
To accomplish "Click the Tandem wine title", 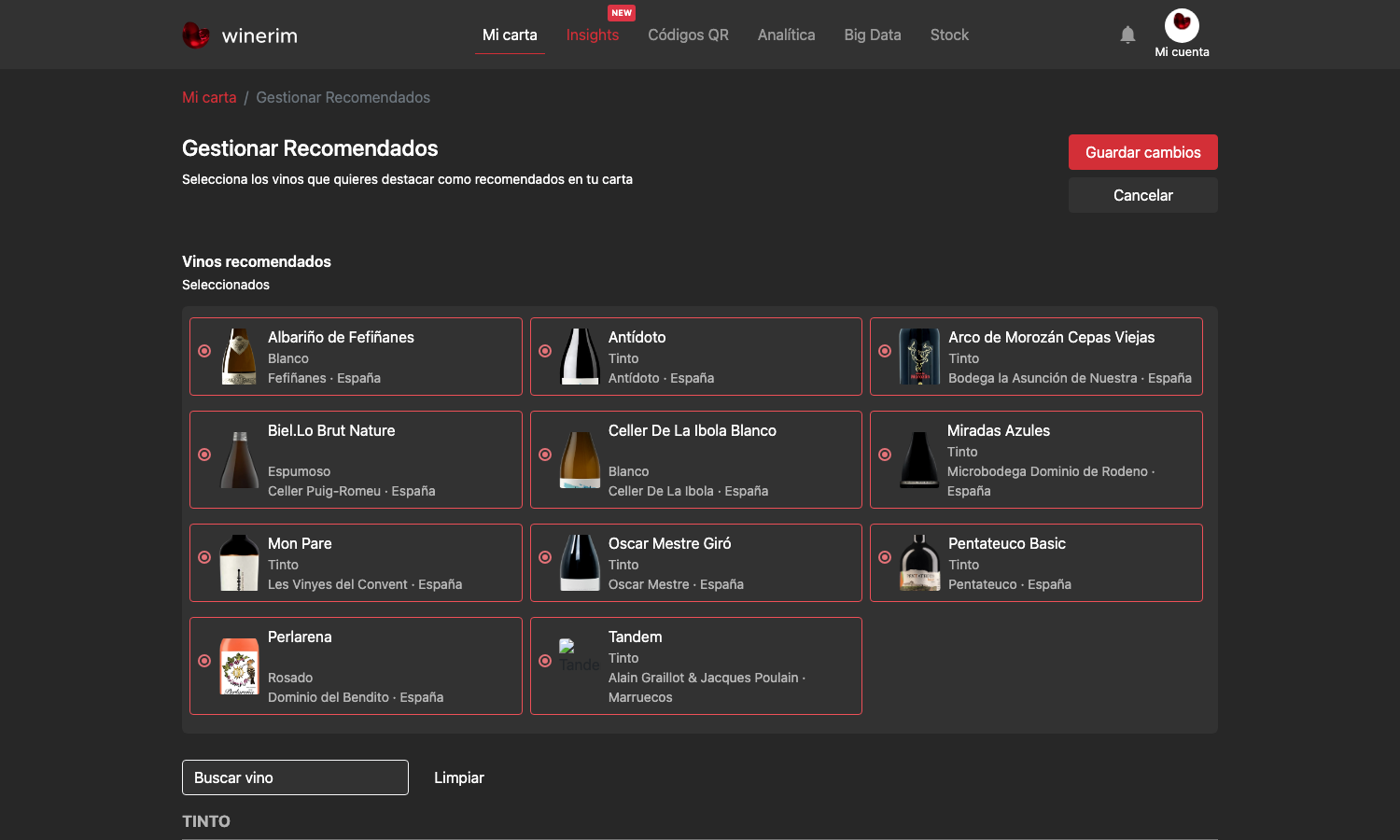I will coord(636,637).
